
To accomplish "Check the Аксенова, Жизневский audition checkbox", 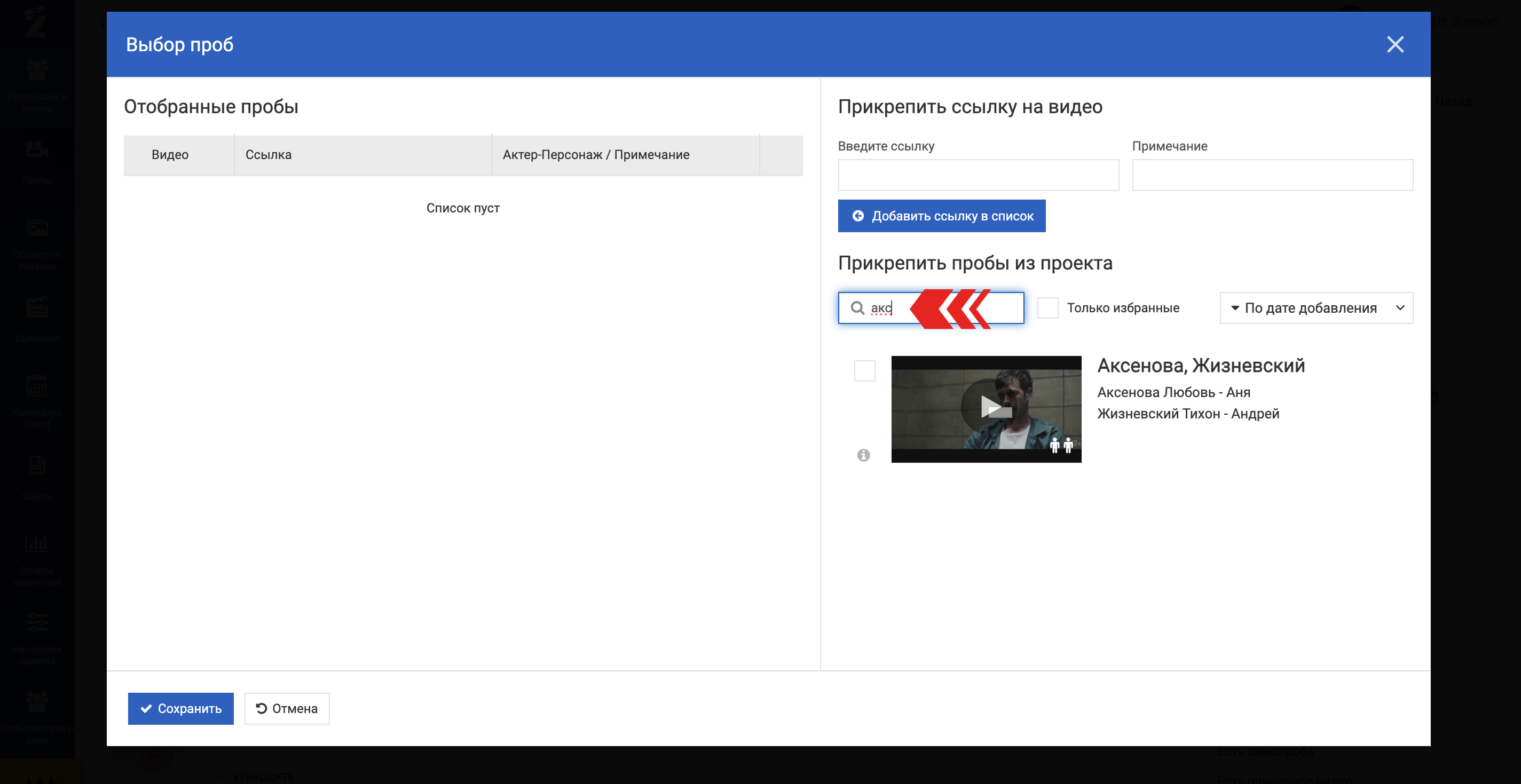I will tap(864, 371).
